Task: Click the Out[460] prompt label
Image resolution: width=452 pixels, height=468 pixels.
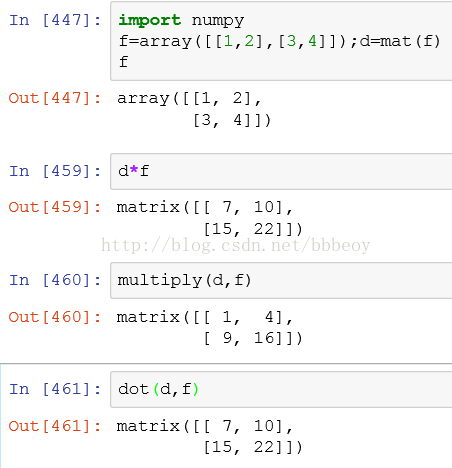Action: [55, 317]
